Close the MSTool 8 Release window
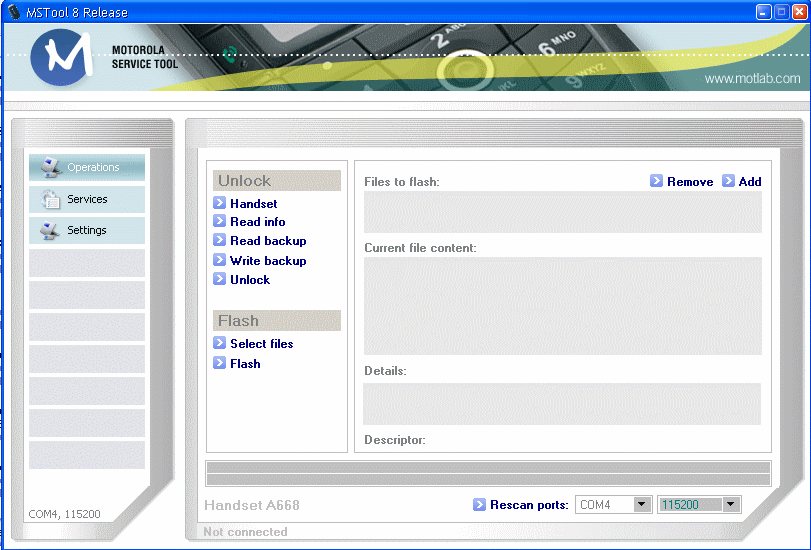 pyautogui.click(x=800, y=12)
